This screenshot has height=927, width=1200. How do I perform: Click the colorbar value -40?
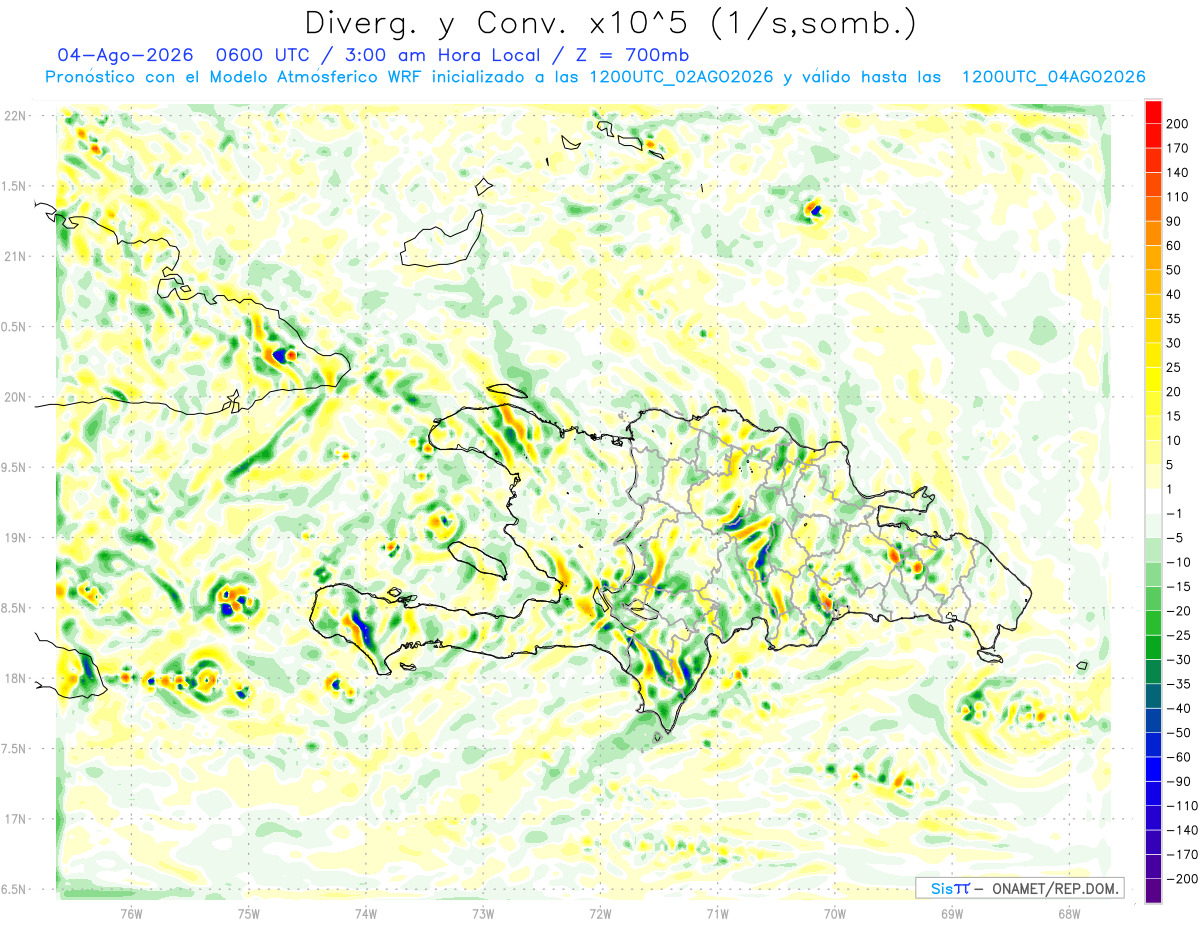(1179, 708)
